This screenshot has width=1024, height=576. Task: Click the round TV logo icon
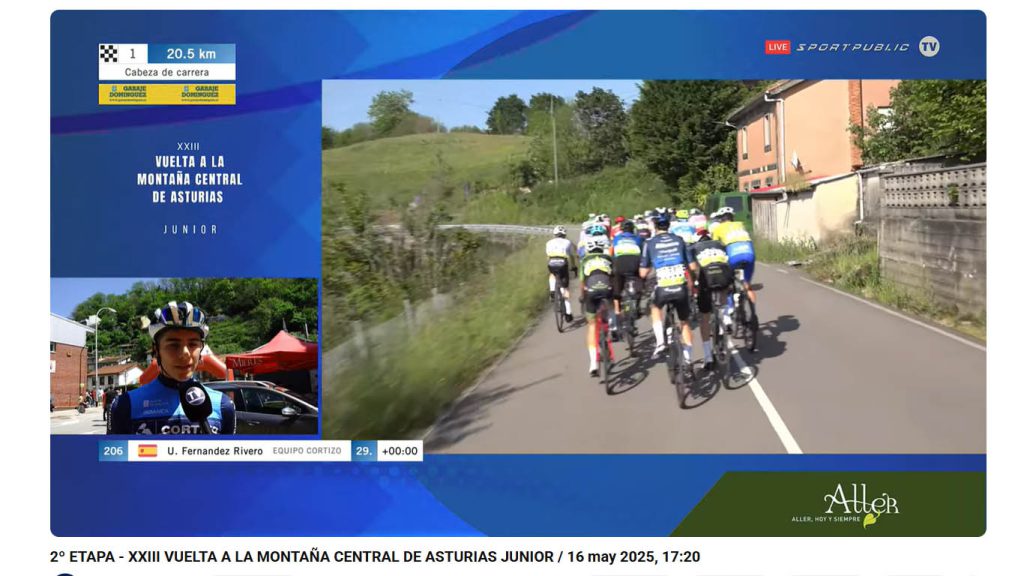click(x=929, y=46)
